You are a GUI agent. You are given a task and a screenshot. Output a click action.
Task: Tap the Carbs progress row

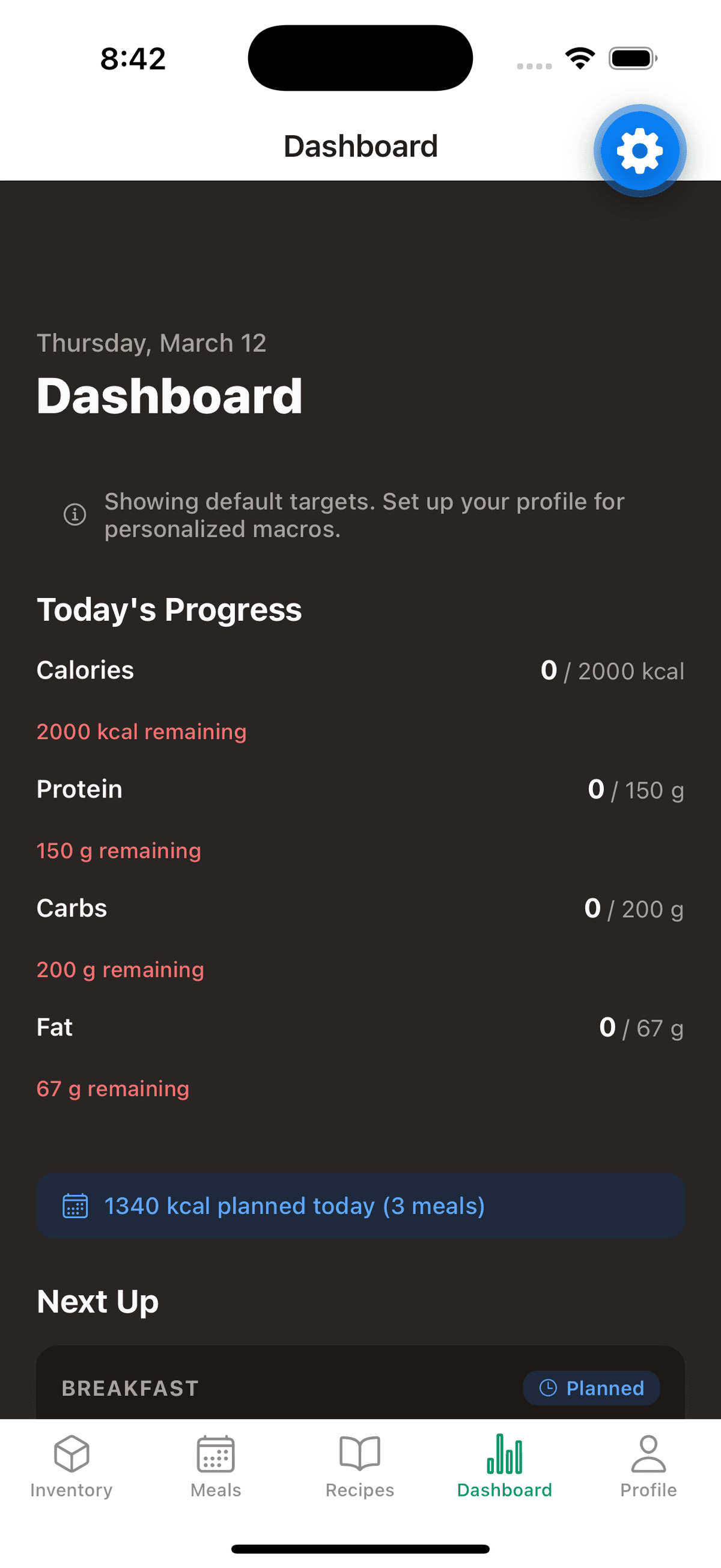[360, 909]
